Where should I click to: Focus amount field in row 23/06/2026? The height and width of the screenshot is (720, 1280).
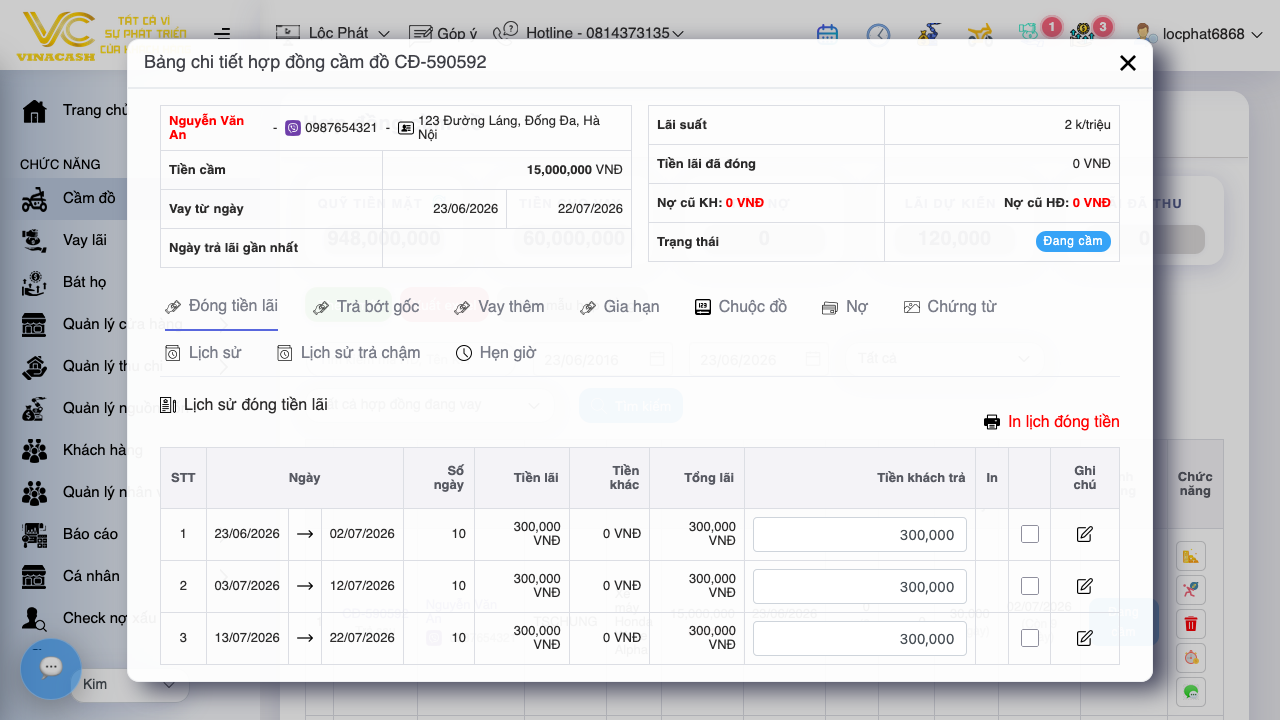click(x=860, y=534)
